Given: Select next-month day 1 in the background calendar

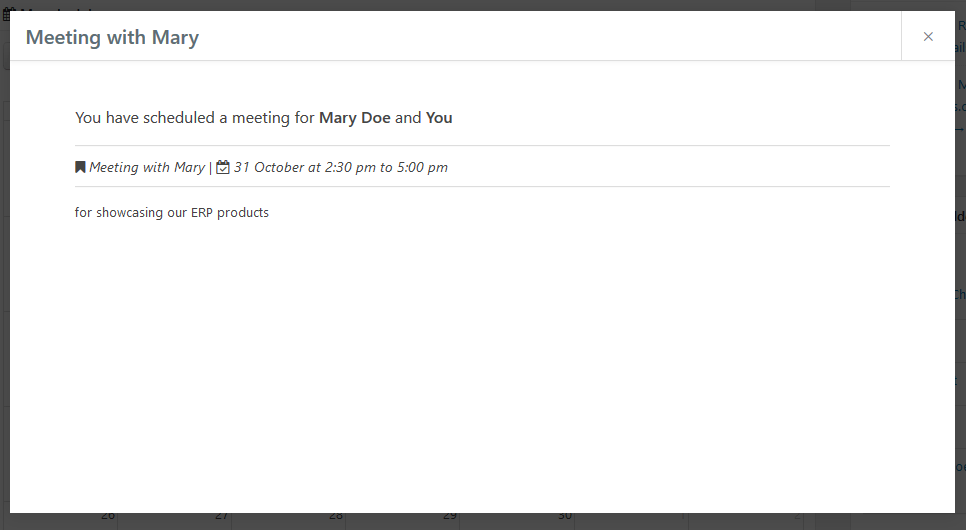Looking at the screenshot, I should point(683,517).
